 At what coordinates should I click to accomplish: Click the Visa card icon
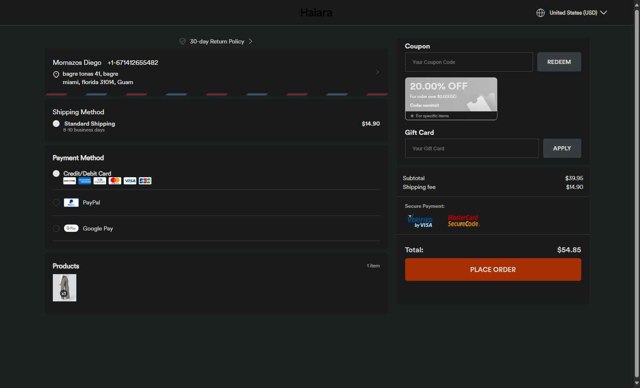click(130, 181)
